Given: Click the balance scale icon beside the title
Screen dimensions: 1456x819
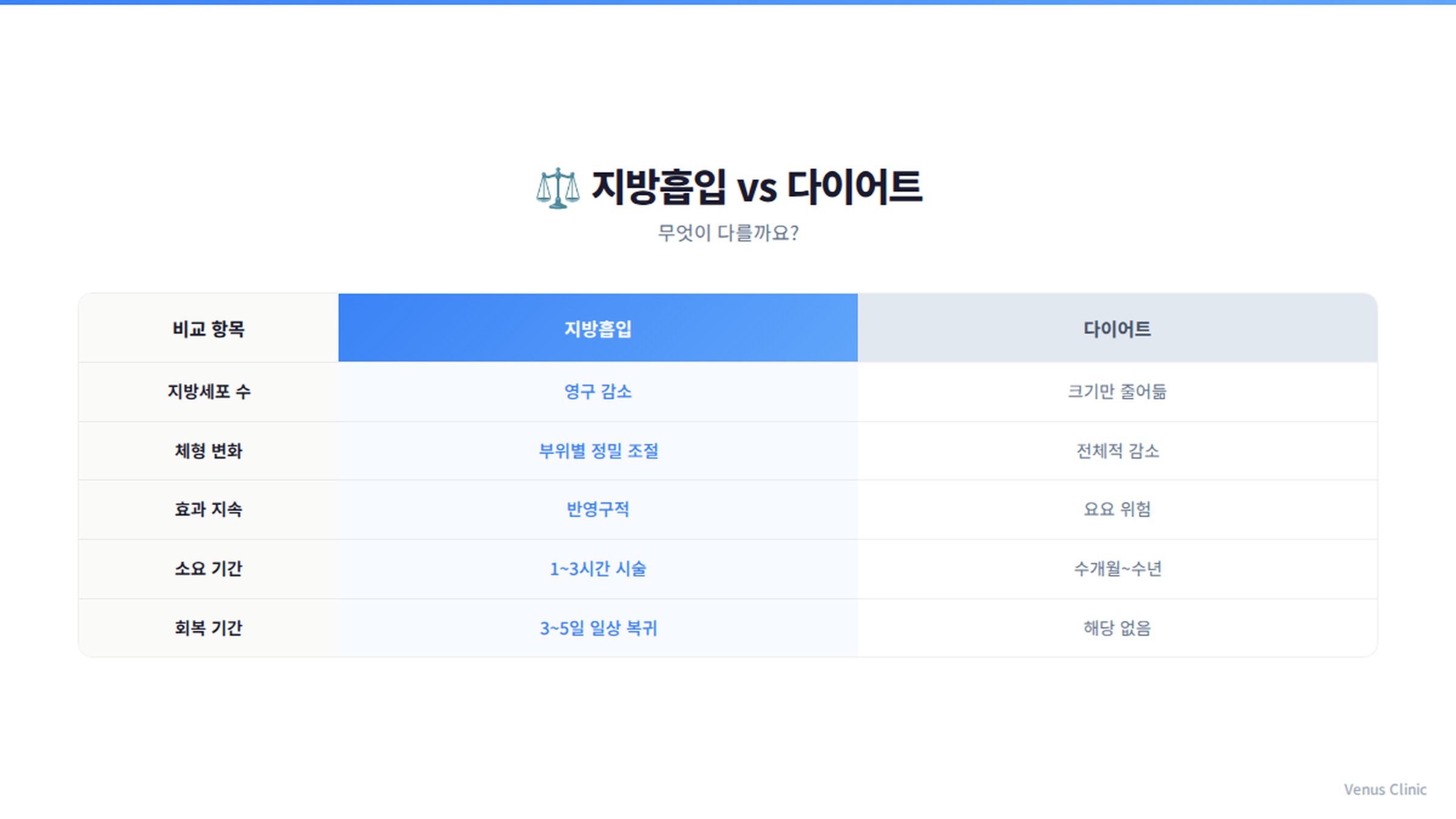Looking at the screenshot, I should coord(558,188).
